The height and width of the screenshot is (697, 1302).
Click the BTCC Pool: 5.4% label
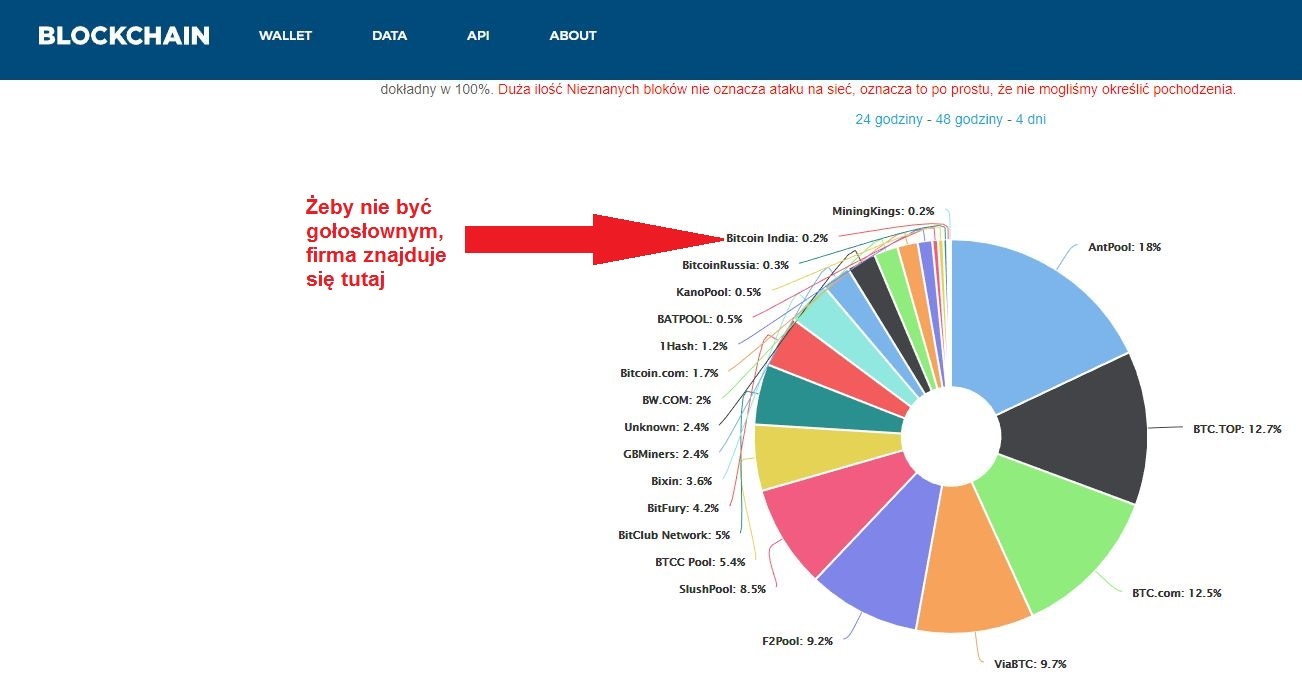point(700,562)
